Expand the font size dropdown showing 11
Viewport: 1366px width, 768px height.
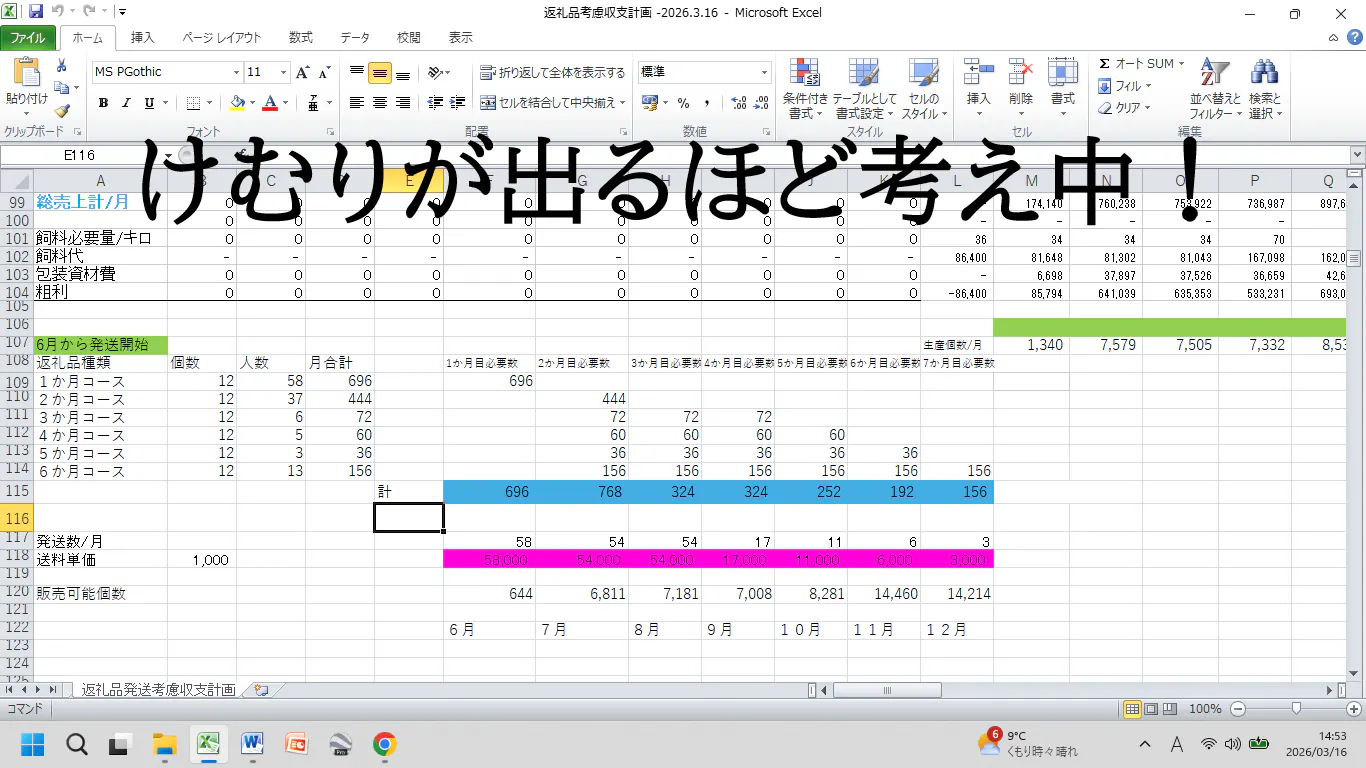[284, 72]
